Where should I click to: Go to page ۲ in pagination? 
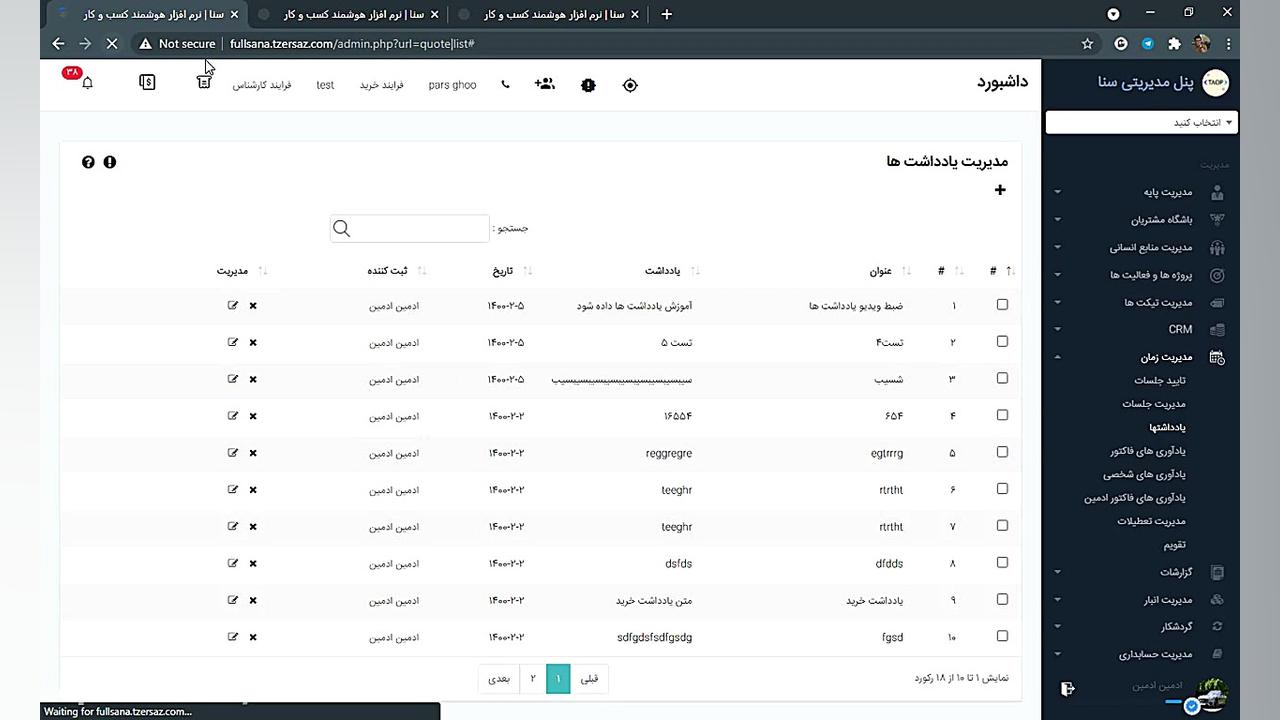coord(532,678)
